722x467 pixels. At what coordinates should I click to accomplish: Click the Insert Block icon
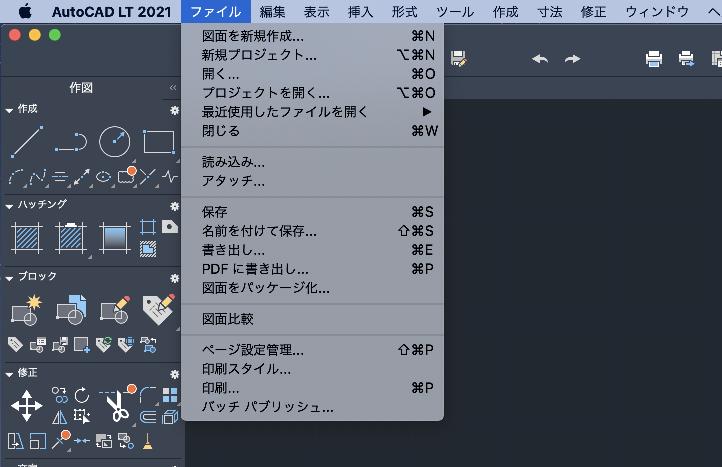coord(71,309)
